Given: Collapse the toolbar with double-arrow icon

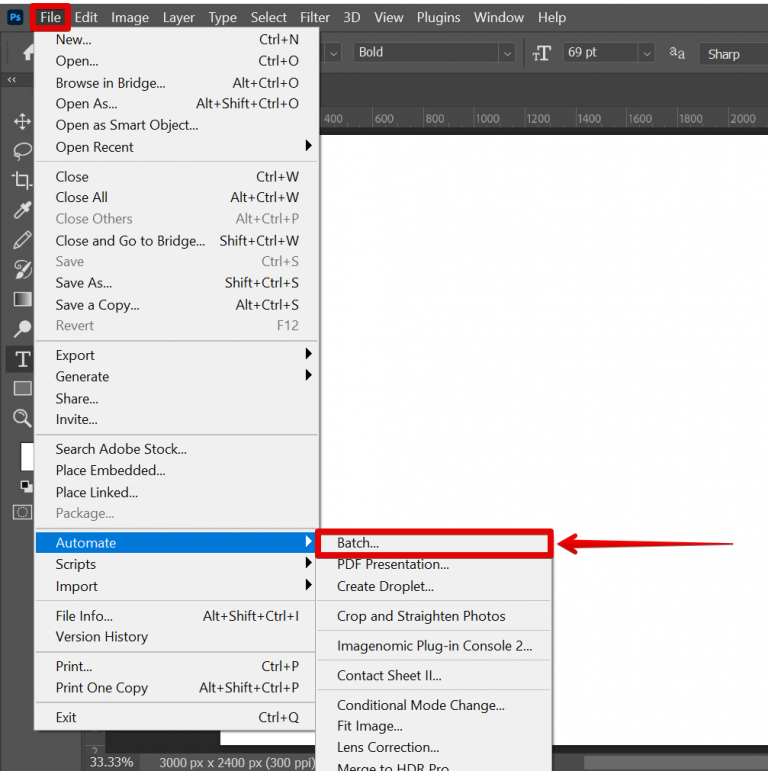Looking at the screenshot, I should [12, 80].
